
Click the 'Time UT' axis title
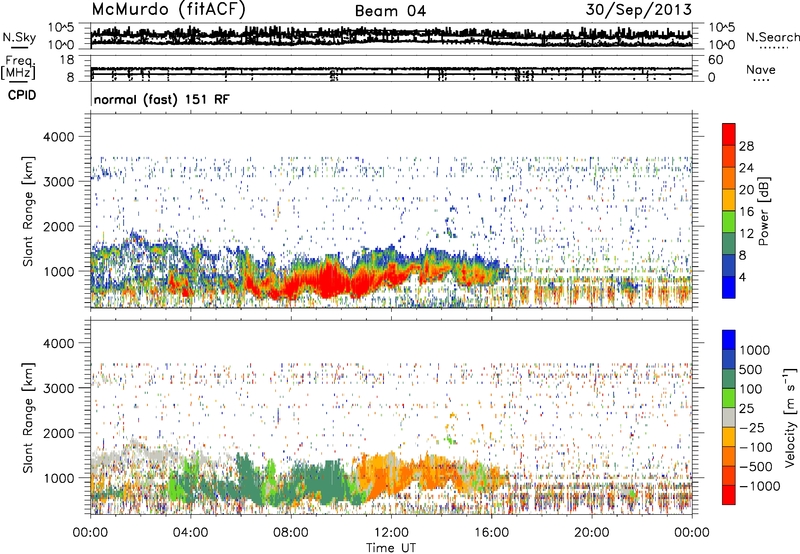click(391, 547)
